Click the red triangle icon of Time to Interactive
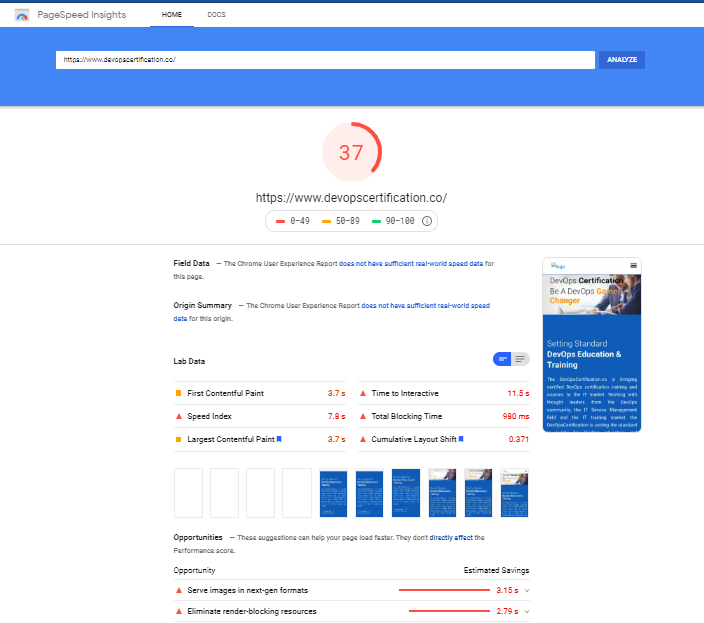The width and height of the screenshot is (704, 623). [363, 393]
